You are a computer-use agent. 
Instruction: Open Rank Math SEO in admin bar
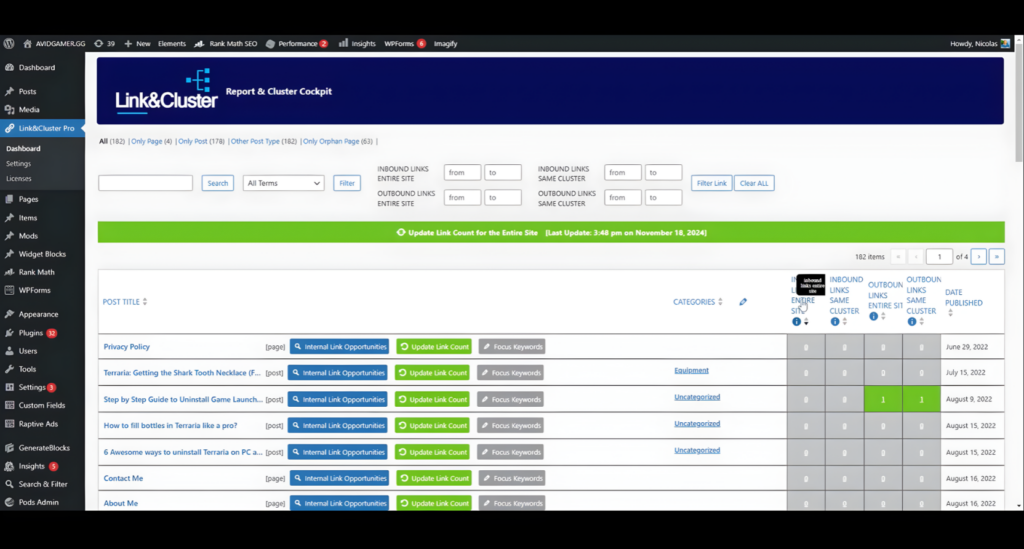227,44
